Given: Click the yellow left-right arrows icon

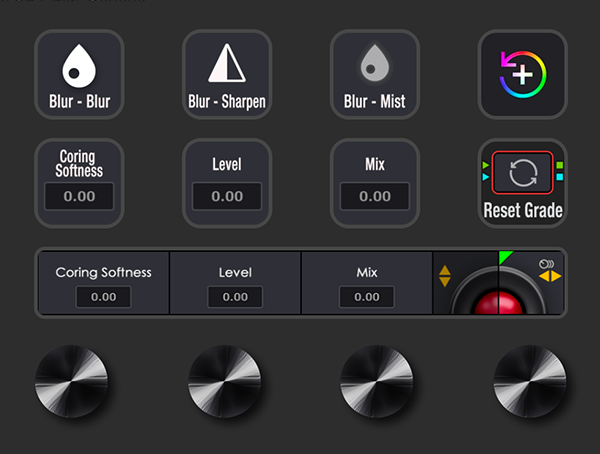Looking at the screenshot, I should pos(550,276).
